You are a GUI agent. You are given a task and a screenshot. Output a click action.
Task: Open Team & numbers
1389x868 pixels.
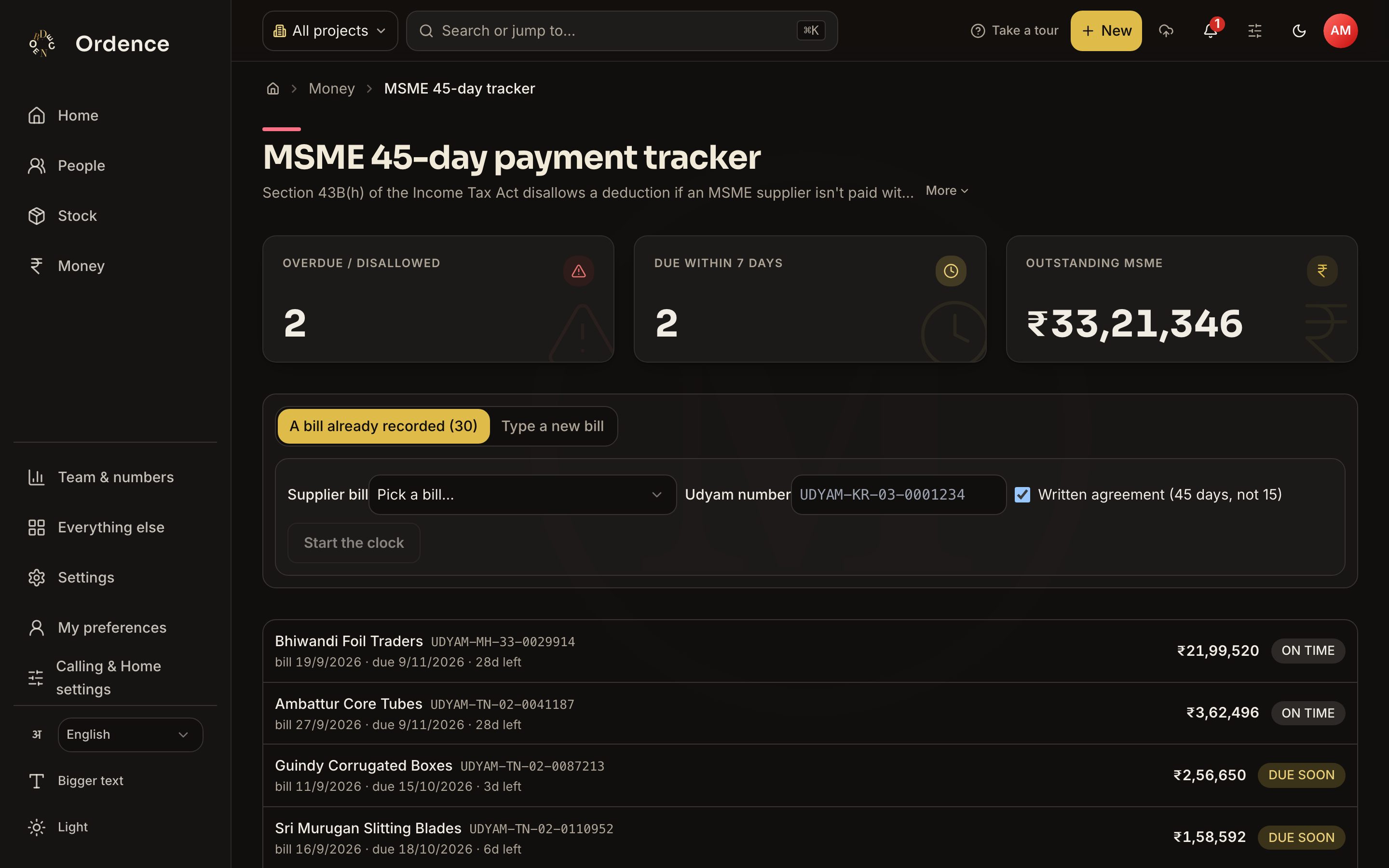tap(115, 477)
